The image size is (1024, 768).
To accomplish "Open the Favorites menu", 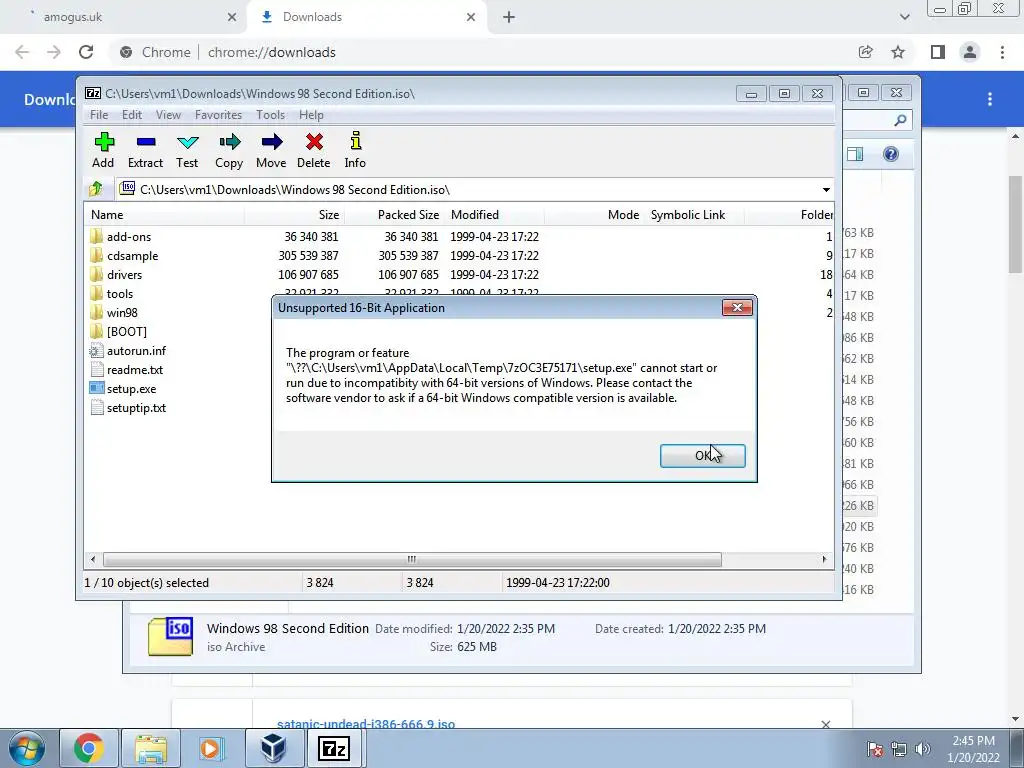I will pos(218,115).
